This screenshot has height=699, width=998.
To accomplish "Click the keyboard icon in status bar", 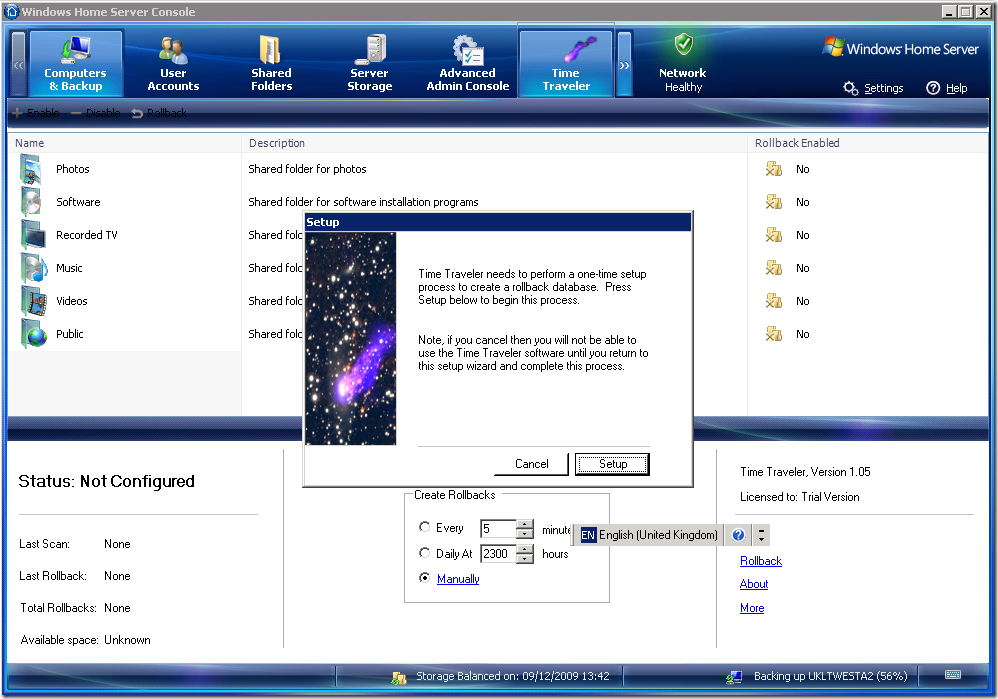I will 953,675.
